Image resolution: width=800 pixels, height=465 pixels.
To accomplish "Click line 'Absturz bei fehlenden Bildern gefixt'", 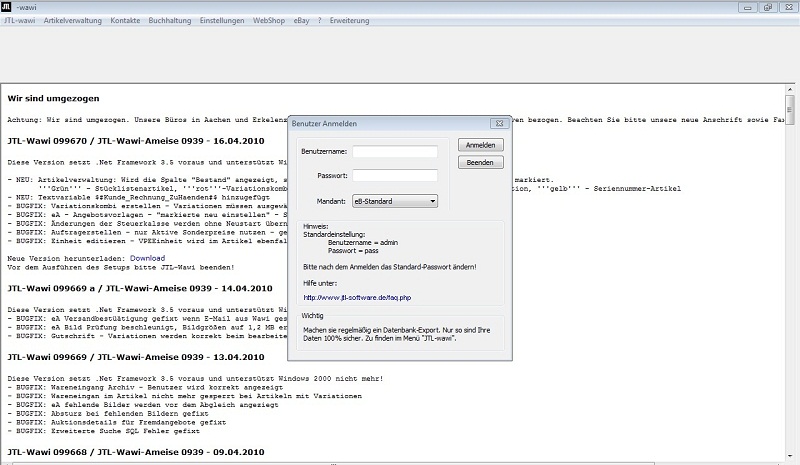I will click(108, 413).
